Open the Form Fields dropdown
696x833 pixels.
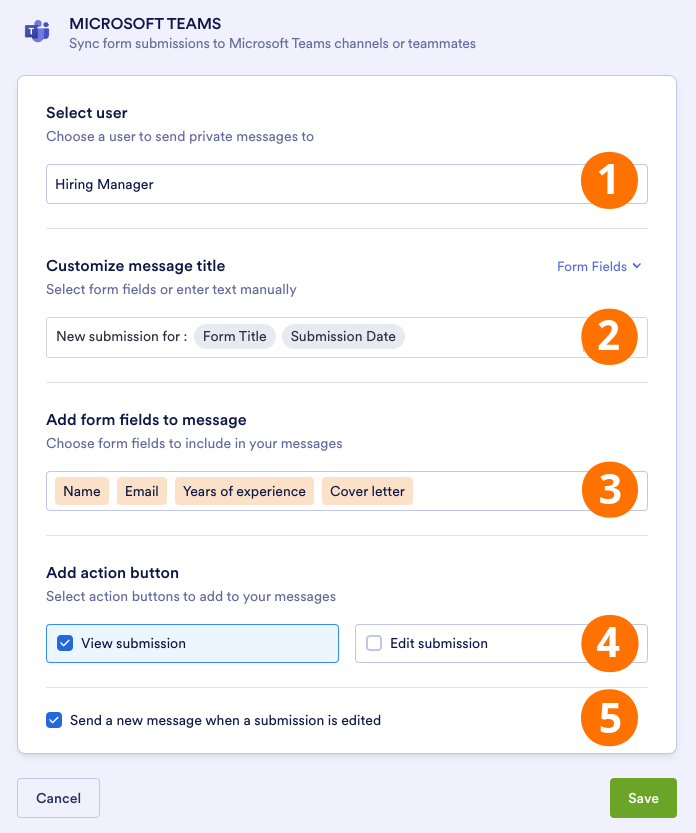pyautogui.click(x=598, y=267)
